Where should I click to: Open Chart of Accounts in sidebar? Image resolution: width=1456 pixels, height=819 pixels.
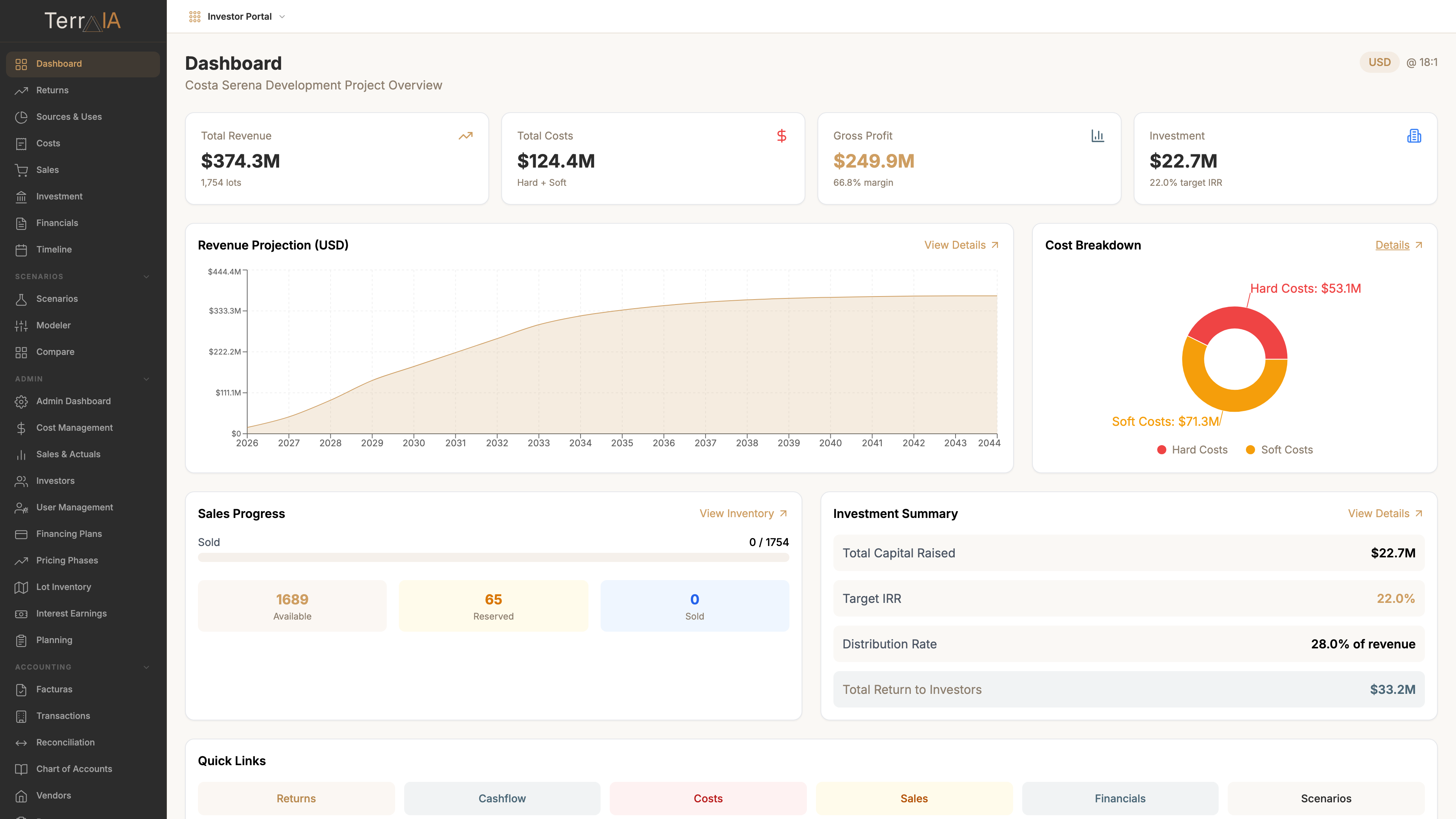click(x=83, y=769)
